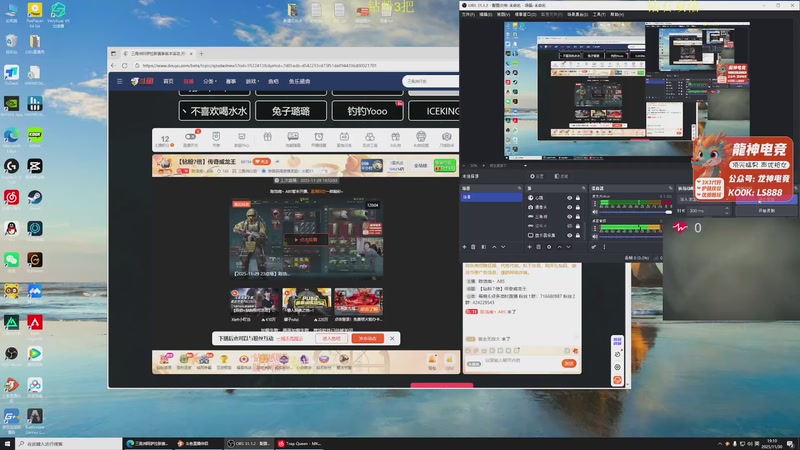Open NetEase Cloud Music desktop shortcut

[11, 198]
